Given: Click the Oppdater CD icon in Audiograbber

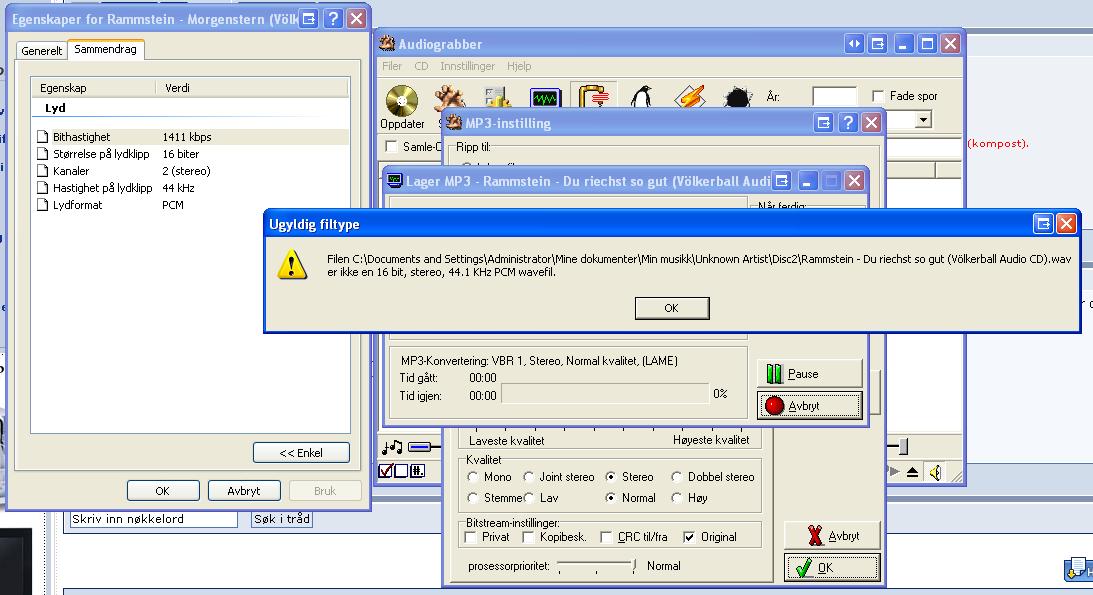Looking at the screenshot, I should pyautogui.click(x=402, y=102).
